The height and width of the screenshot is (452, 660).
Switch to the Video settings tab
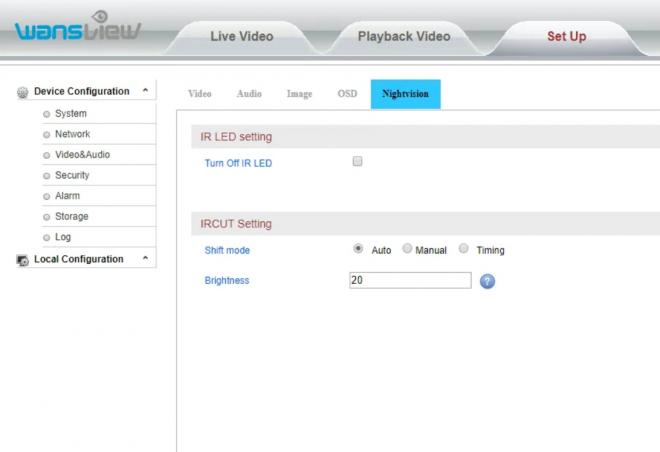[200, 94]
